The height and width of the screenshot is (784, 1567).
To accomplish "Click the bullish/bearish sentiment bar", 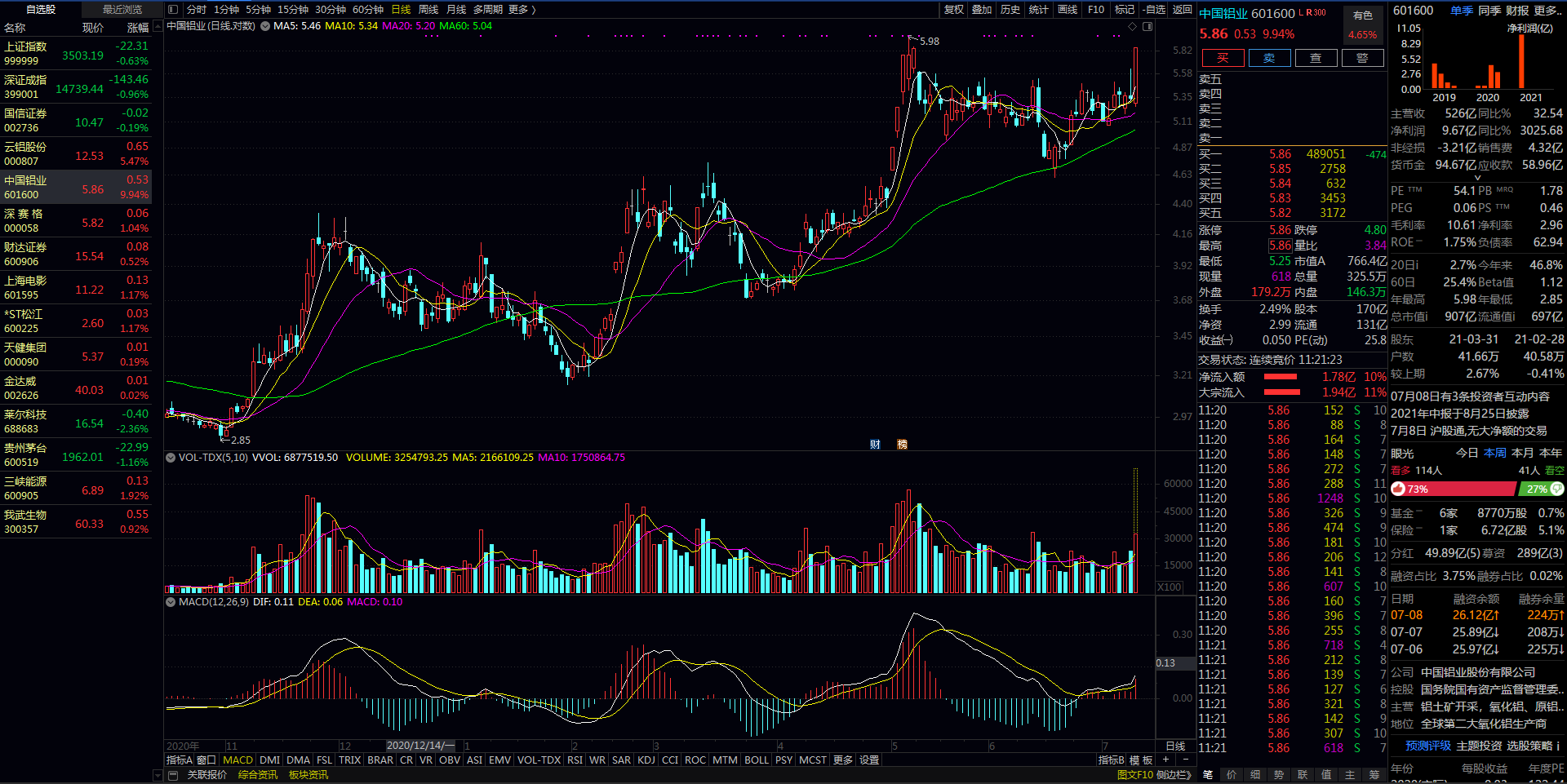I will pyautogui.click(x=1459, y=489).
